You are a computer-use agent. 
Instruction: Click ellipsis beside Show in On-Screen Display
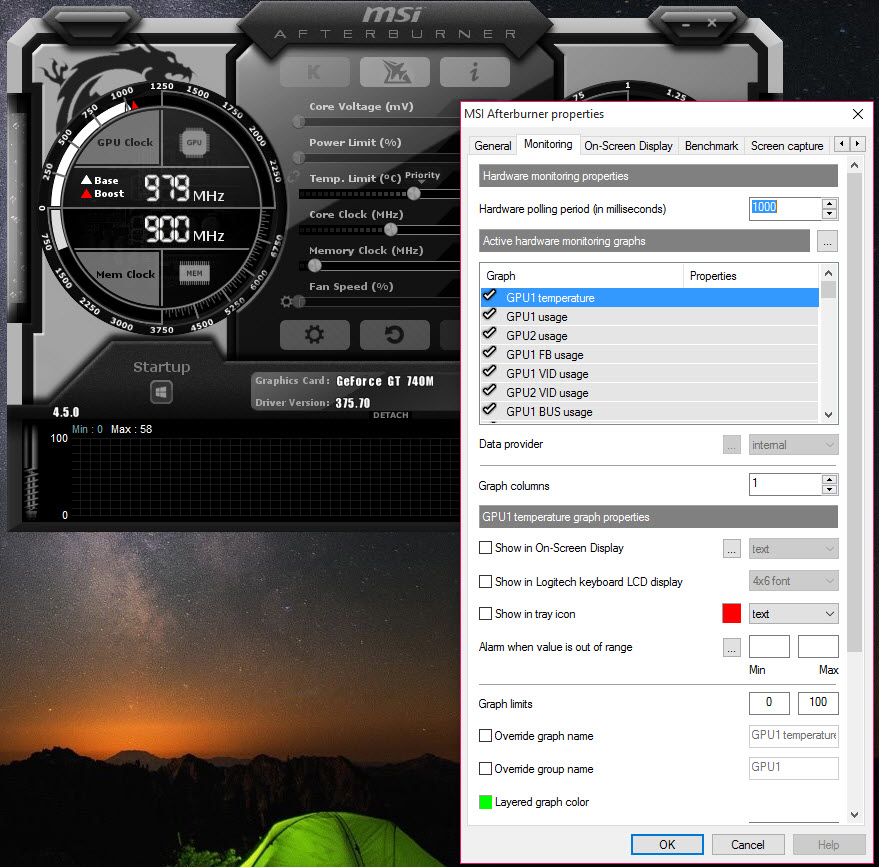coord(732,549)
